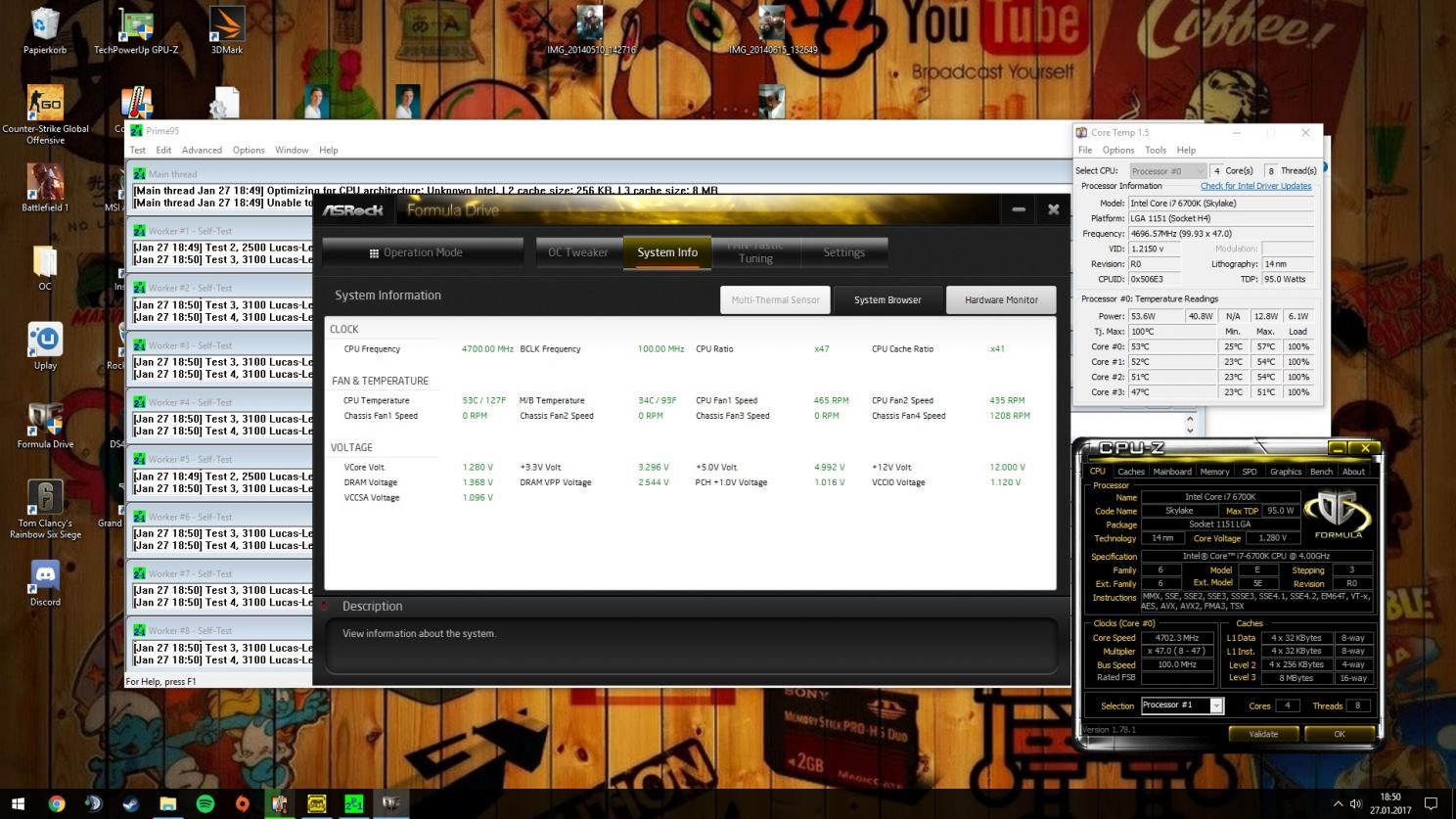Viewport: 1456px width, 819px height.
Task: Open Prime95 Advanced menu
Action: pyautogui.click(x=202, y=150)
